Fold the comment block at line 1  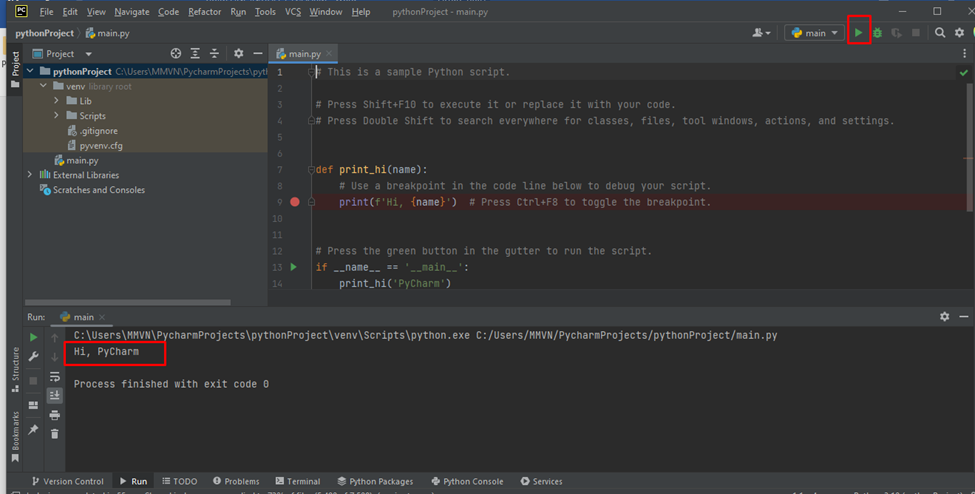tap(312, 72)
